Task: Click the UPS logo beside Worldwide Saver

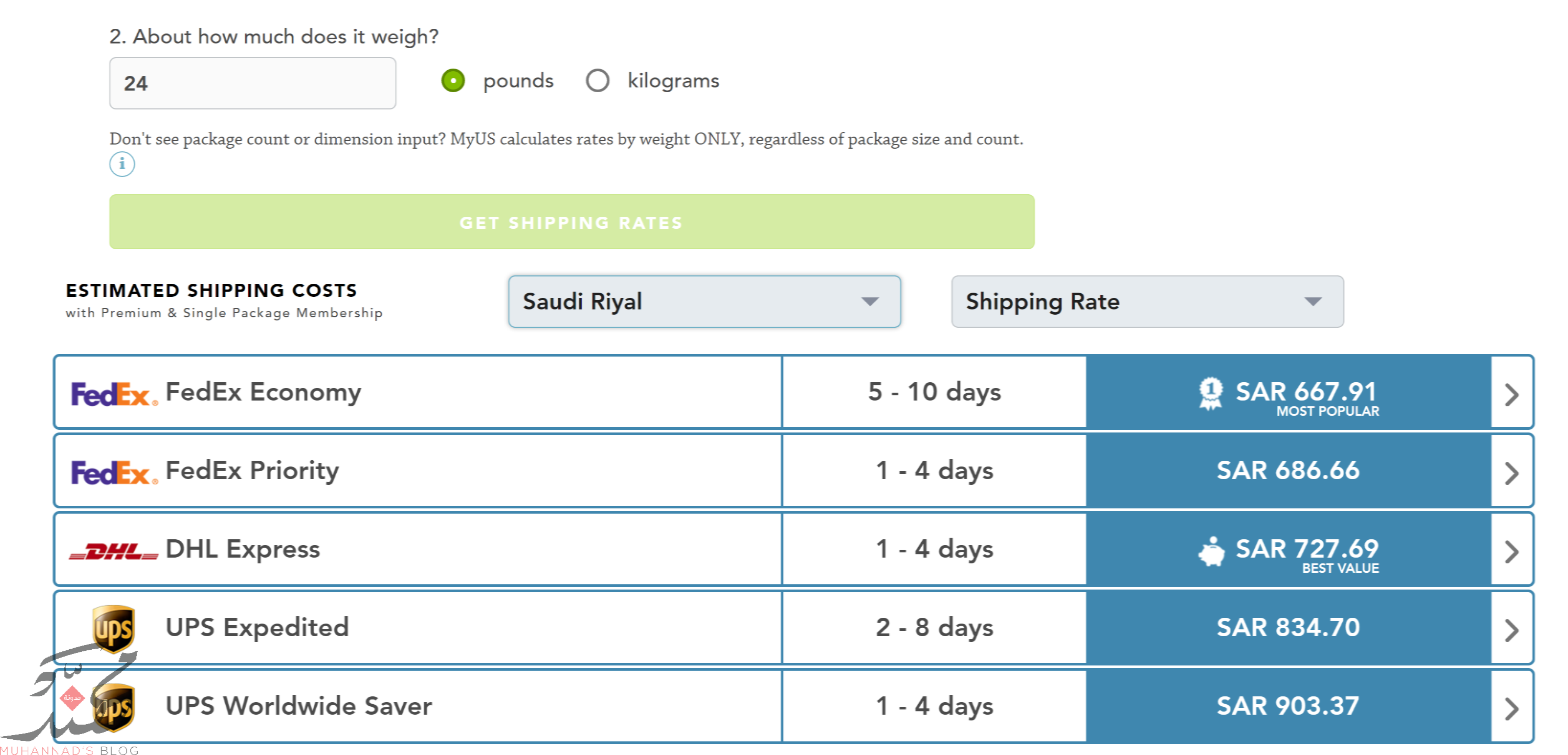Action: tap(114, 707)
